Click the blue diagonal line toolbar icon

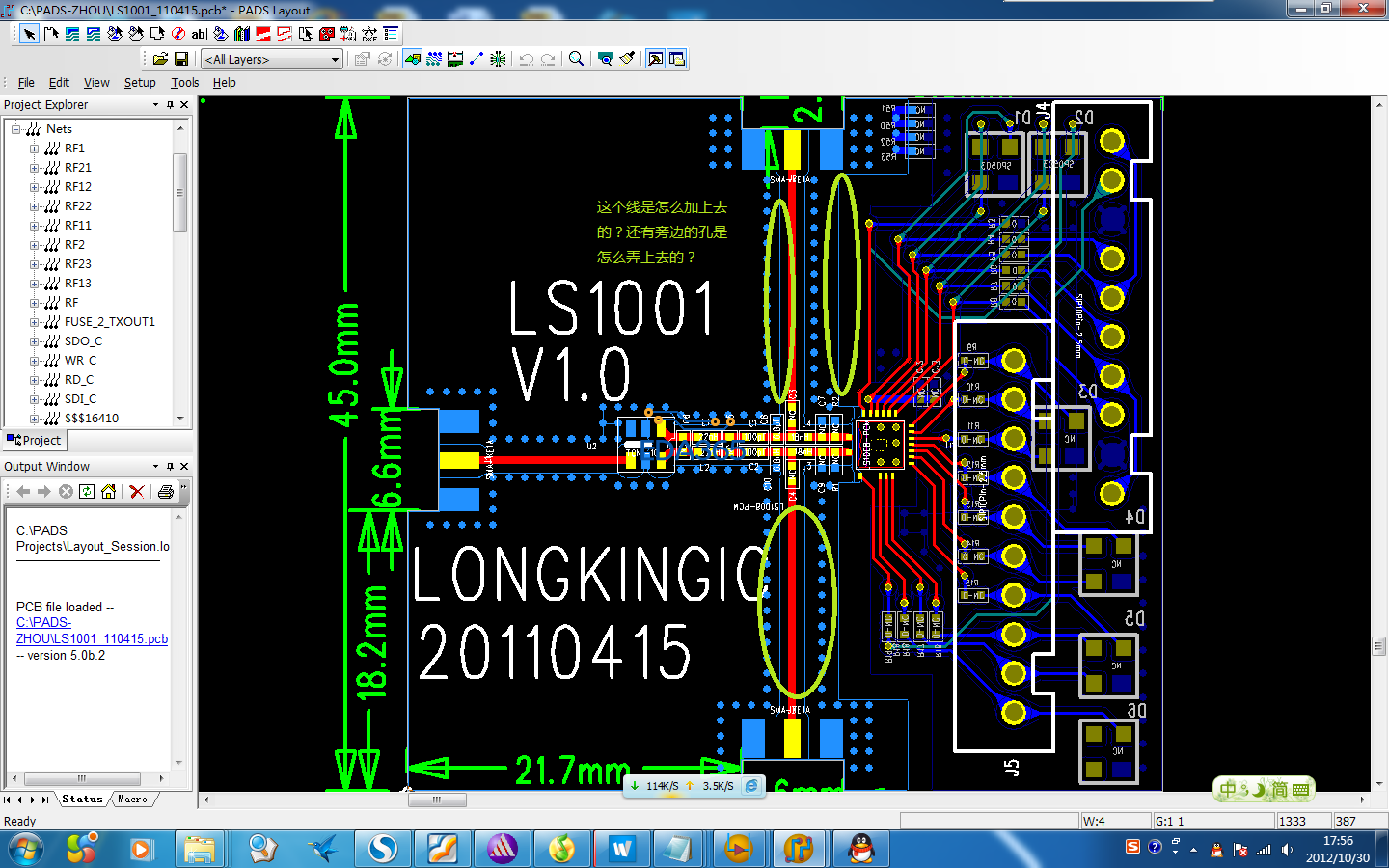[x=477, y=59]
